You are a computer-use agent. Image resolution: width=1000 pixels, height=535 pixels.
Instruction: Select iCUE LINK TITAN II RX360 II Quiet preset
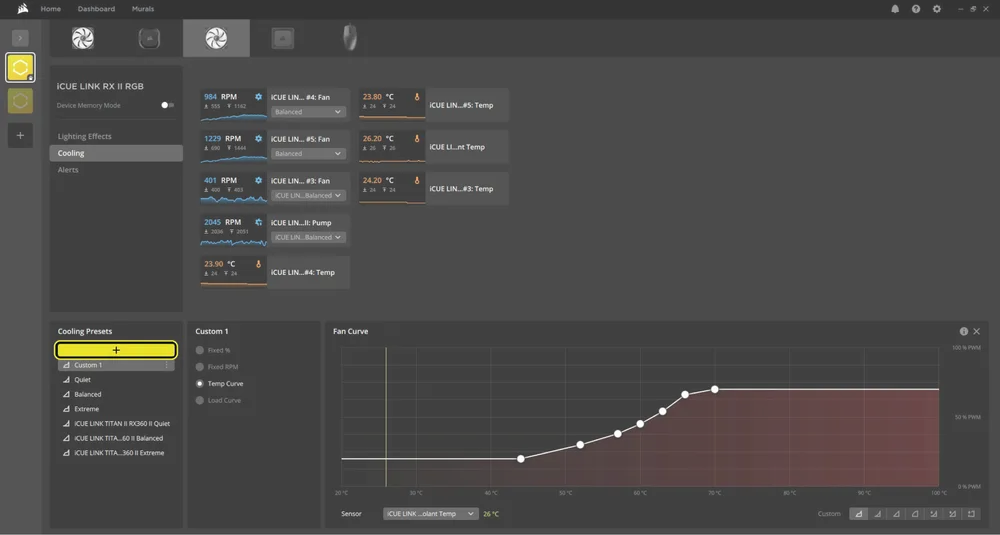click(116, 423)
